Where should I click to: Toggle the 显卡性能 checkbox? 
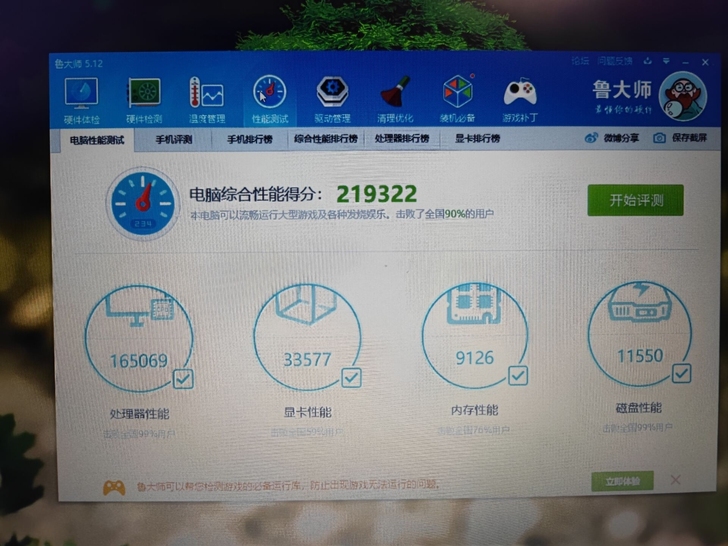coord(351,377)
